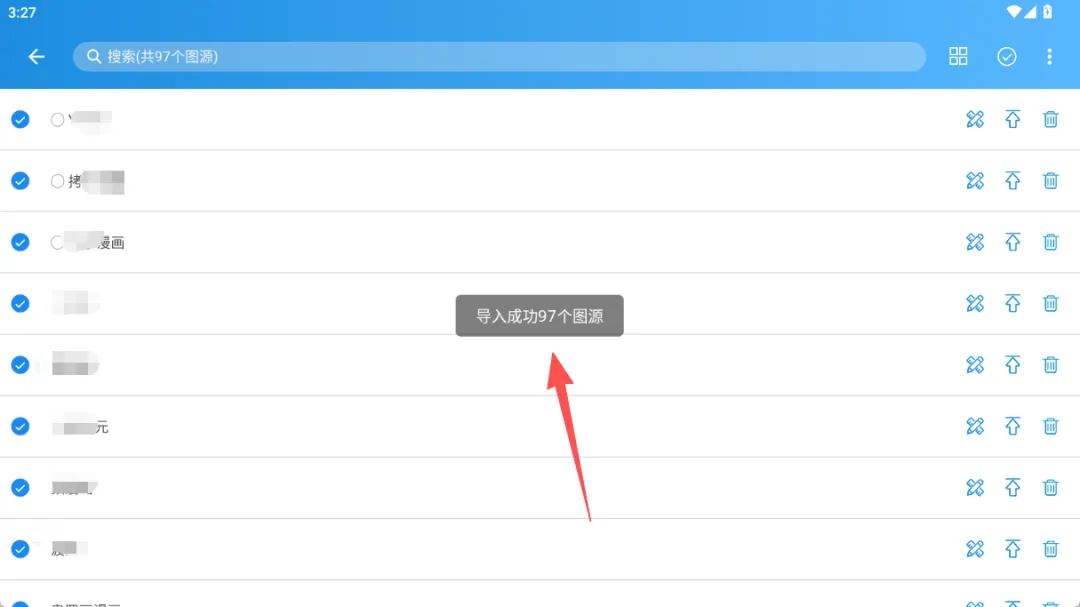Select the radio circle beside the first source

[57, 120]
